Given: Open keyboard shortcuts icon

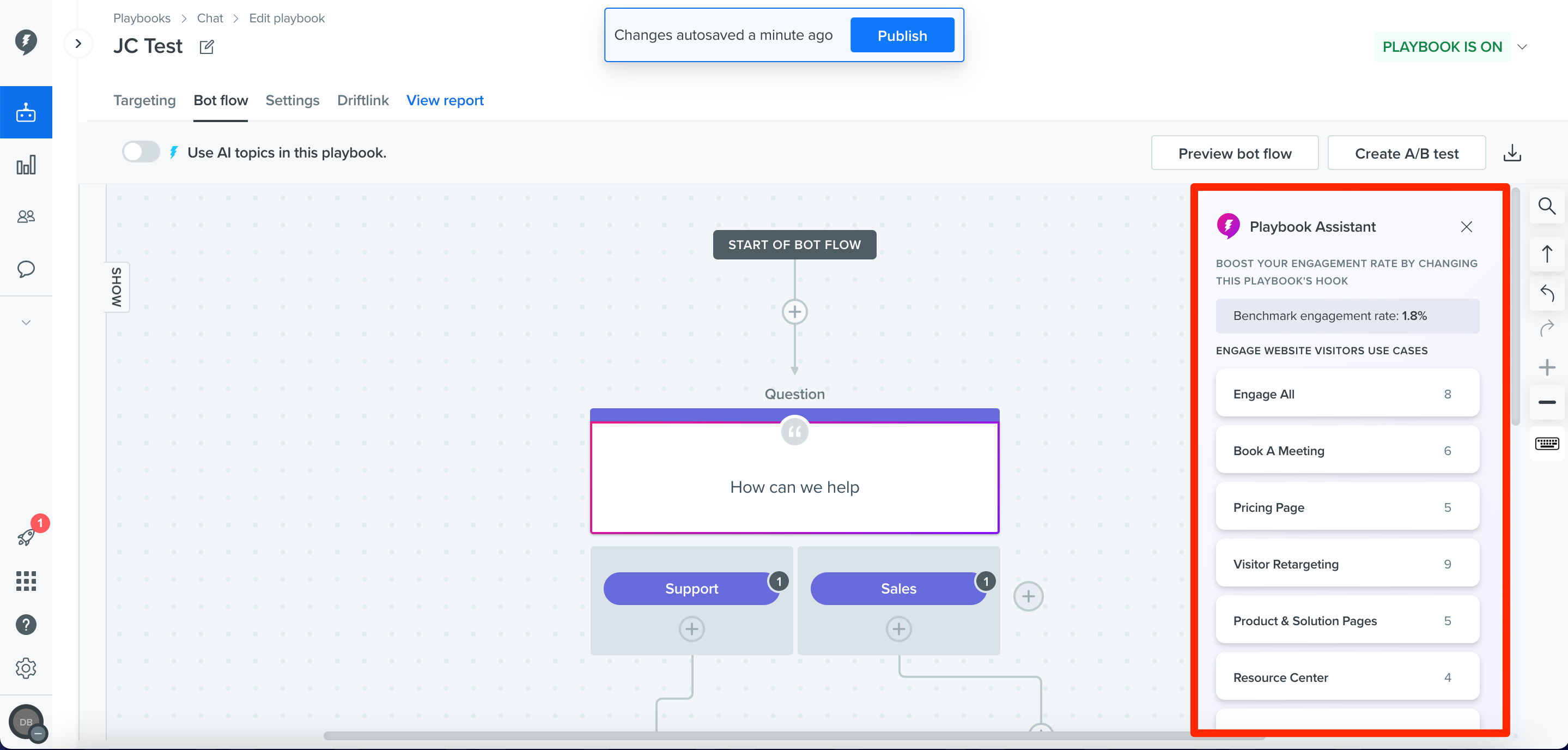Looking at the screenshot, I should [1547, 443].
